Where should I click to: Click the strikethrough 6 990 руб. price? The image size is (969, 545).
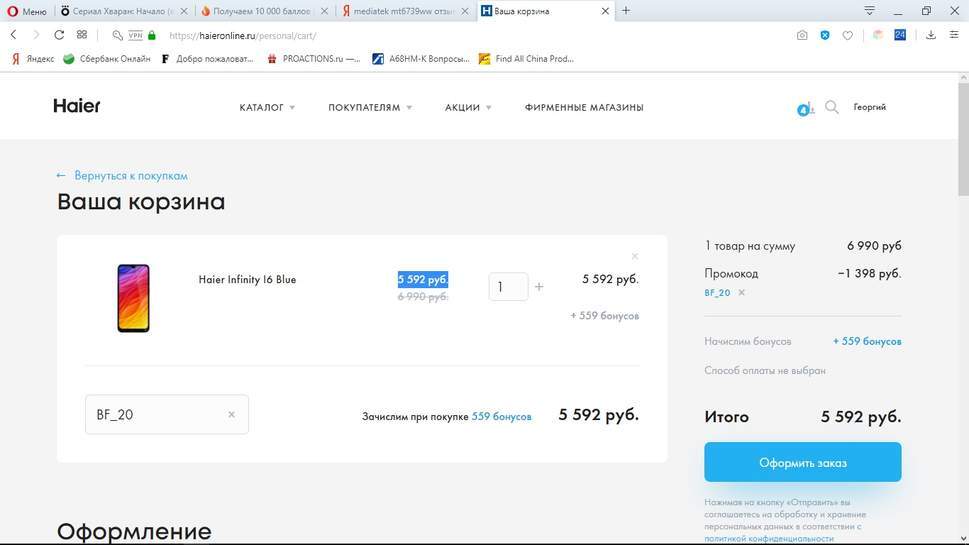[423, 297]
